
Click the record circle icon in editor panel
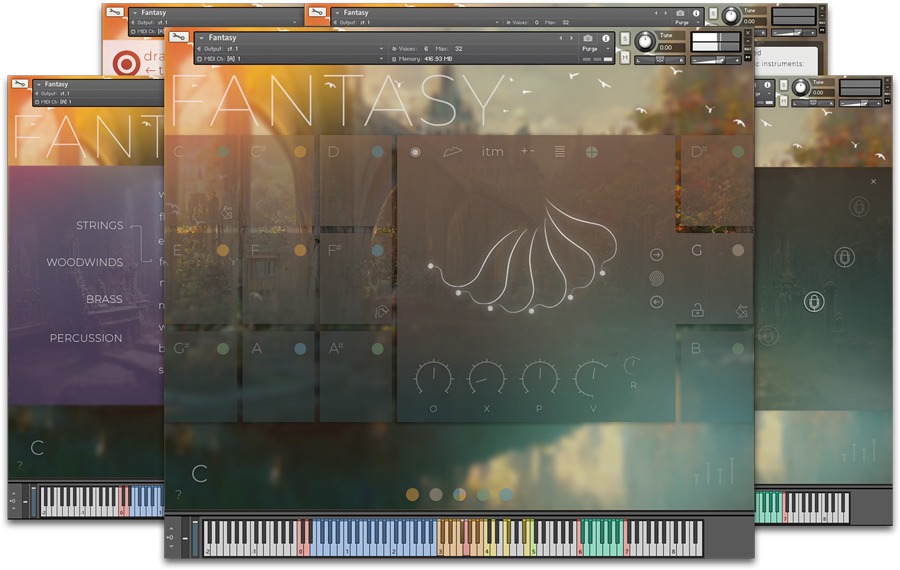416,152
